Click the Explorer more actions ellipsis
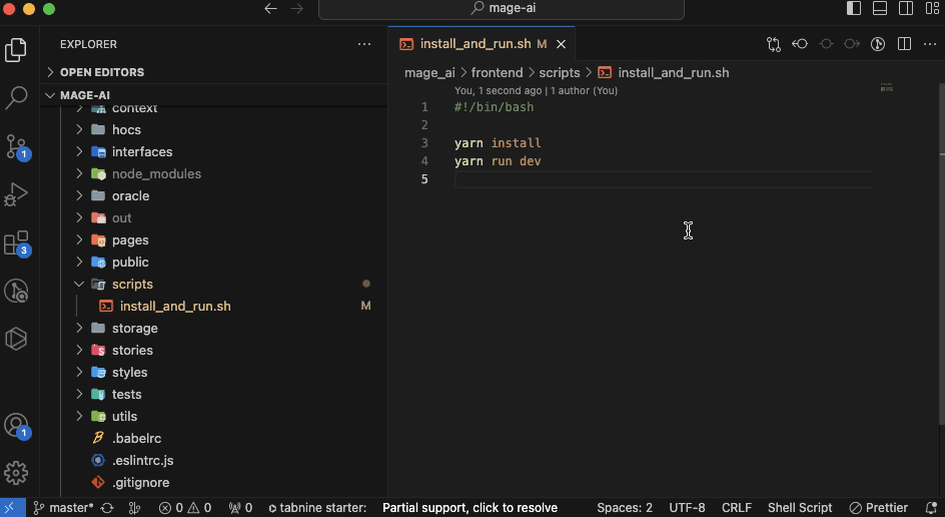 pos(364,44)
